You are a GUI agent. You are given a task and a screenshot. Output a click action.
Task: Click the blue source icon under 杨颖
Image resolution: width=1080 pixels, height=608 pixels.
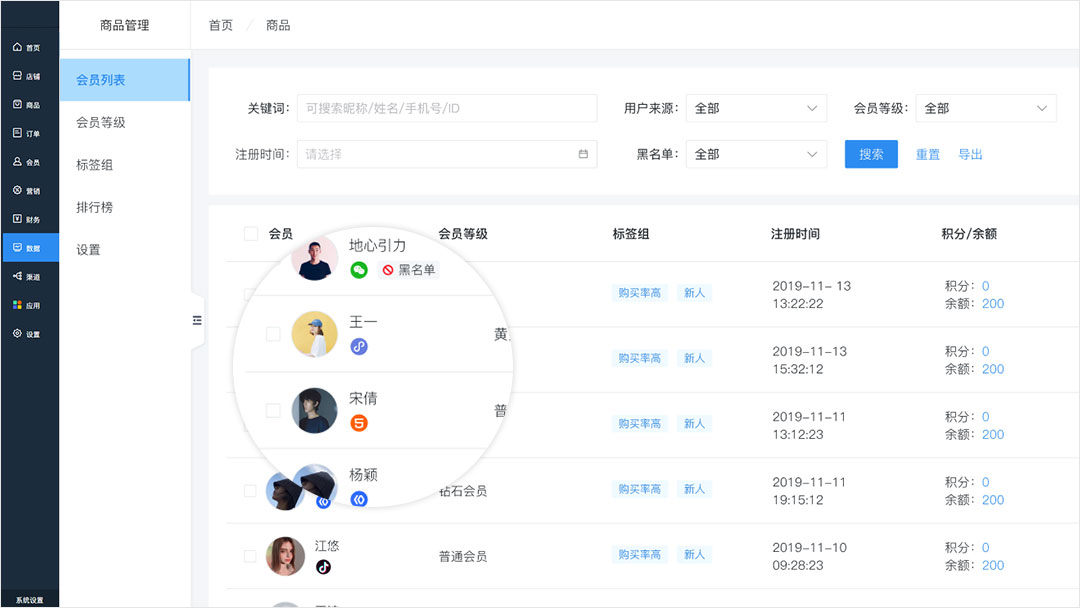[x=359, y=499]
